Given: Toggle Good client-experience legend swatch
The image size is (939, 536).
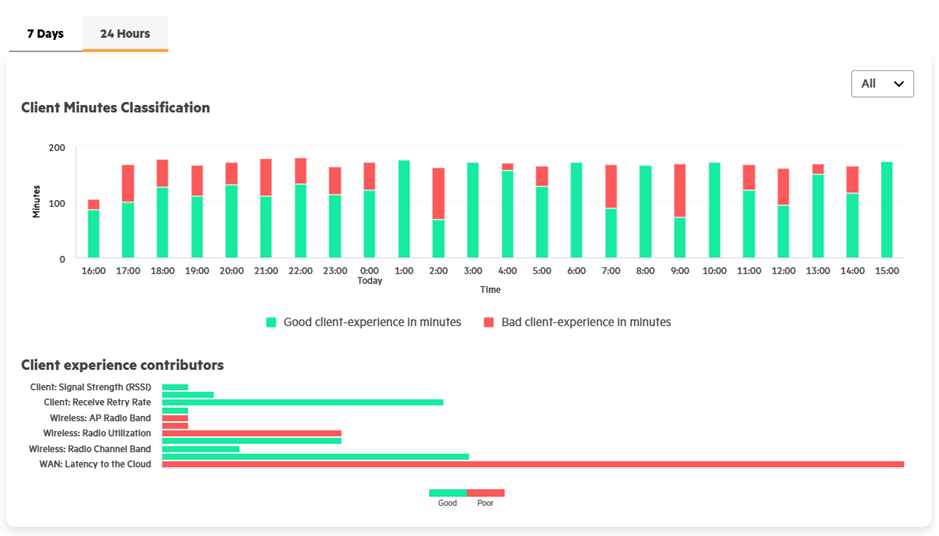Looking at the screenshot, I should 271,322.
